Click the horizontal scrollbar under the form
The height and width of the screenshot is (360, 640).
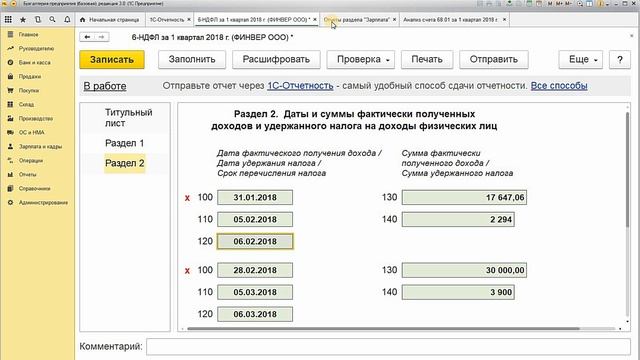(383, 329)
